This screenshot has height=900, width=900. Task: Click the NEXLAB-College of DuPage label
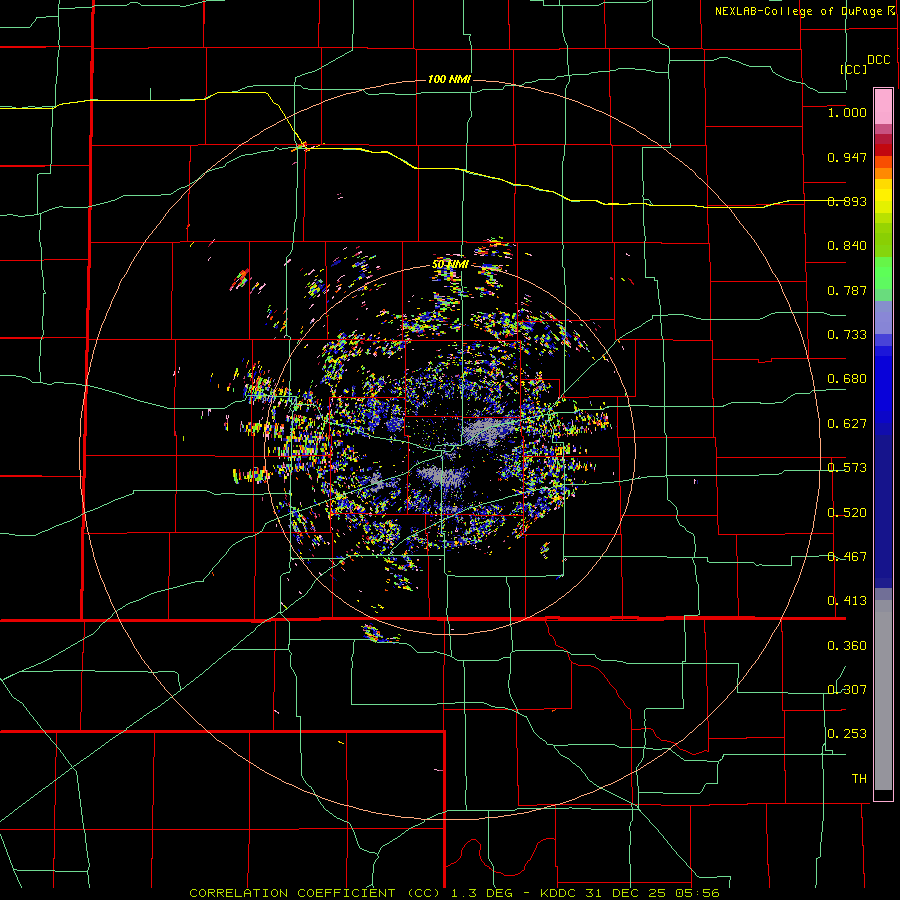[x=801, y=11]
